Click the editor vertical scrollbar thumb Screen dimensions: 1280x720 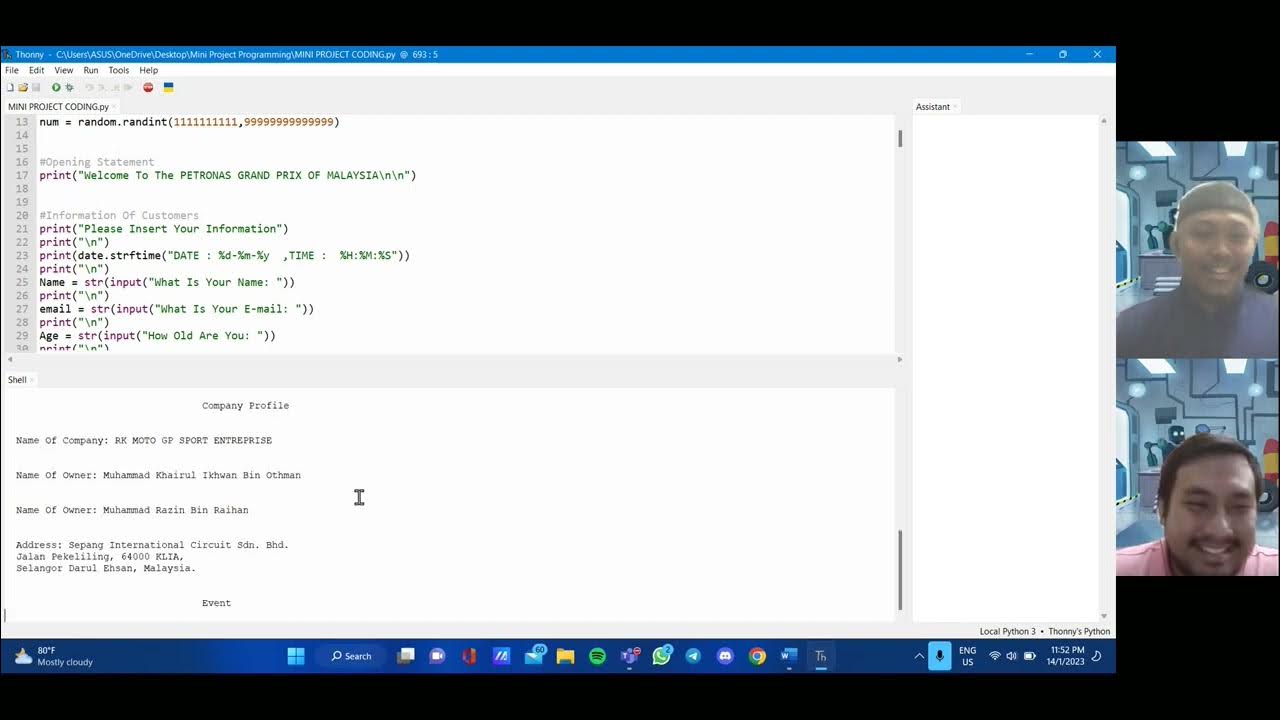pyautogui.click(x=900, y=139)
